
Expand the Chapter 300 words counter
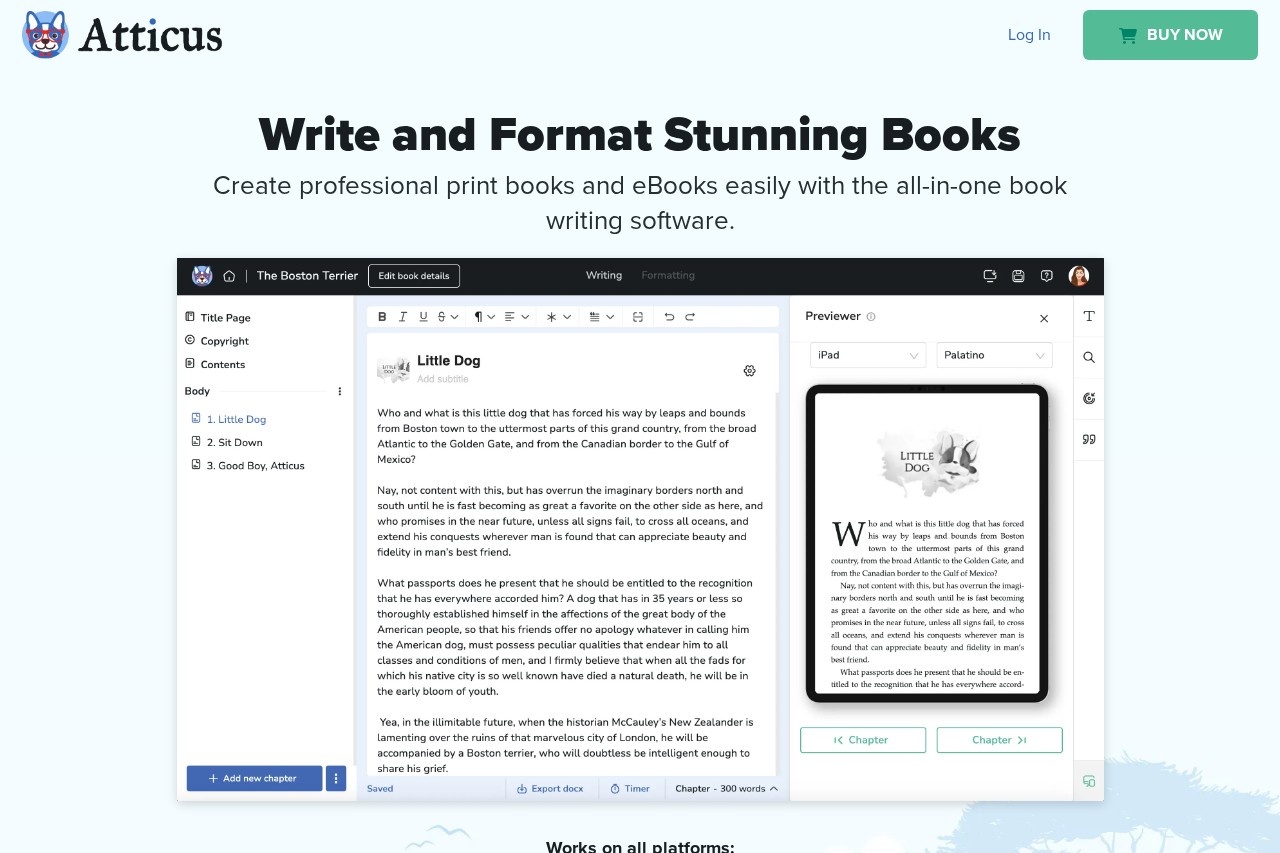pos(726,789)
